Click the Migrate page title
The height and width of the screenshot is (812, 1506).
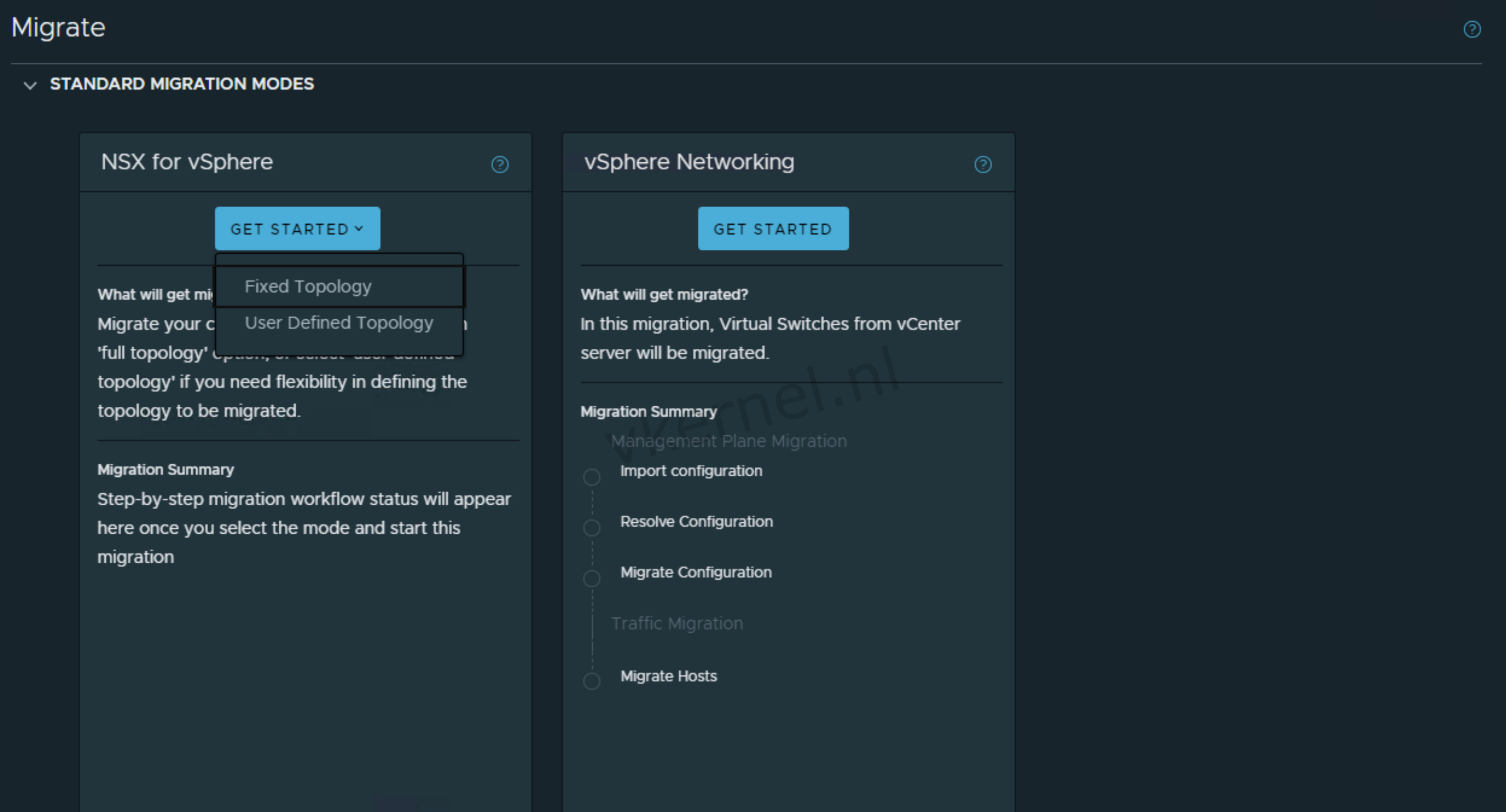(x=58, y=27)
